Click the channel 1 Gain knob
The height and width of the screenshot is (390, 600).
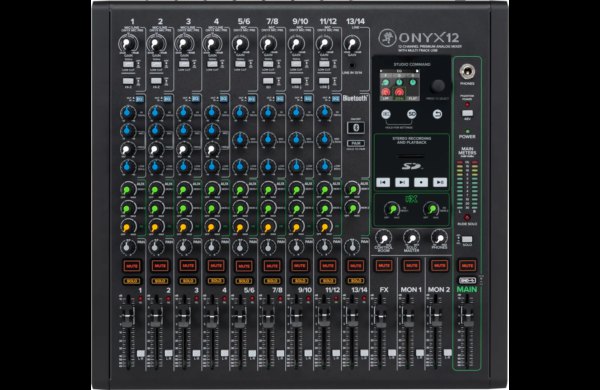[128, 44]
